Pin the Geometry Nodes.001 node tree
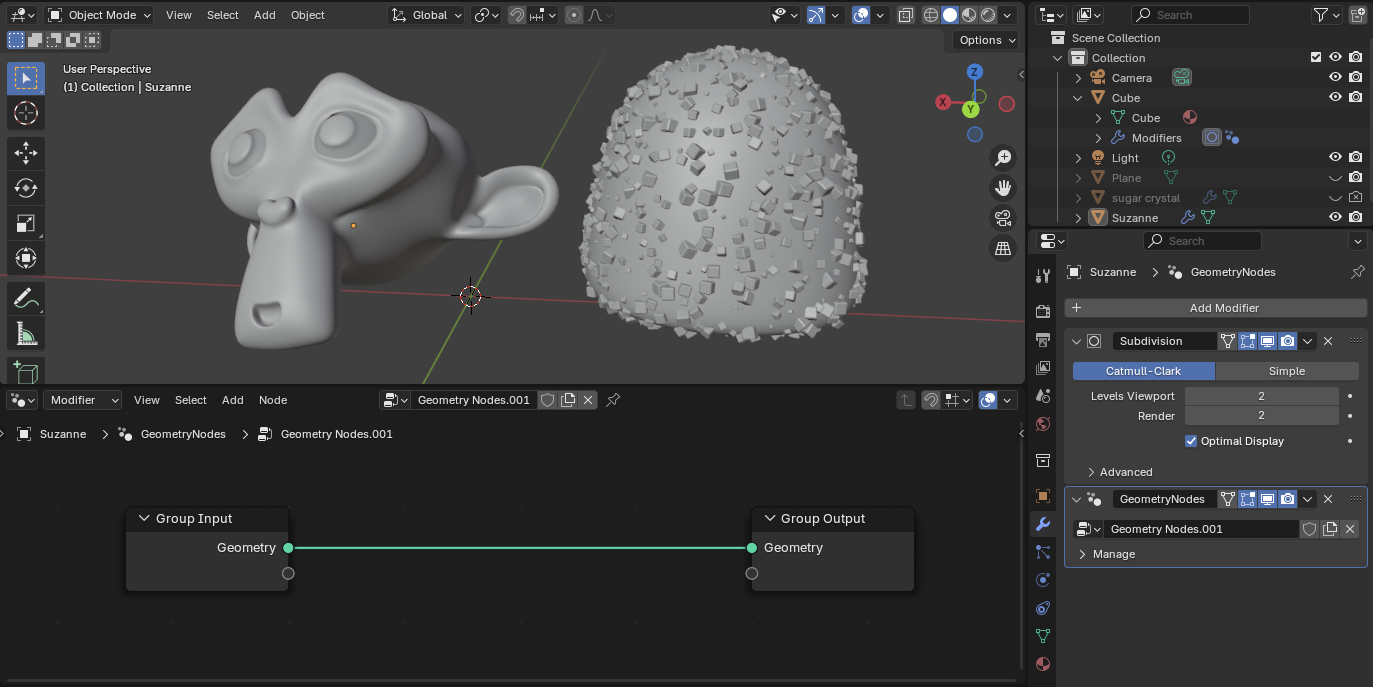Screen dimensions: 1373x687 click(614, 400)
